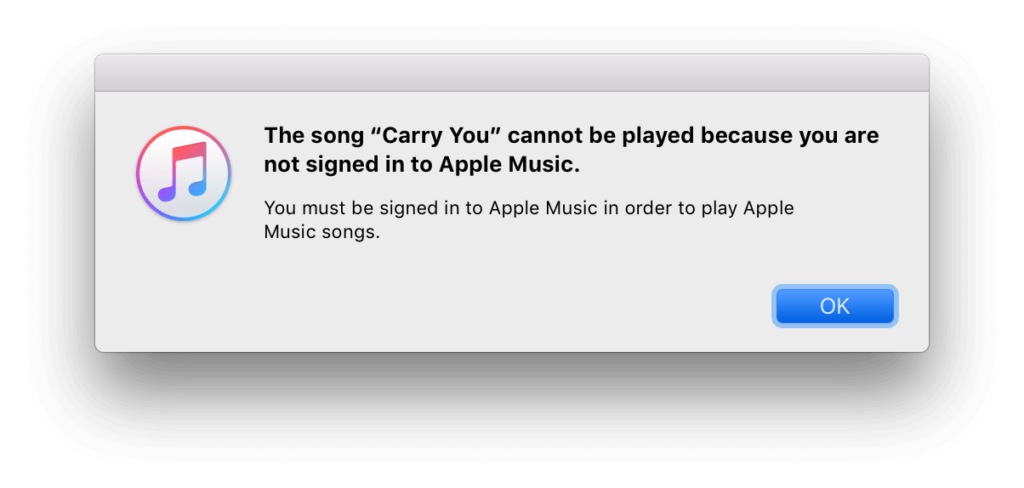The width and height of the screenshot is (1024, 488).
Task: Click the words "you are" in the heading
Action: click(838, 136)
